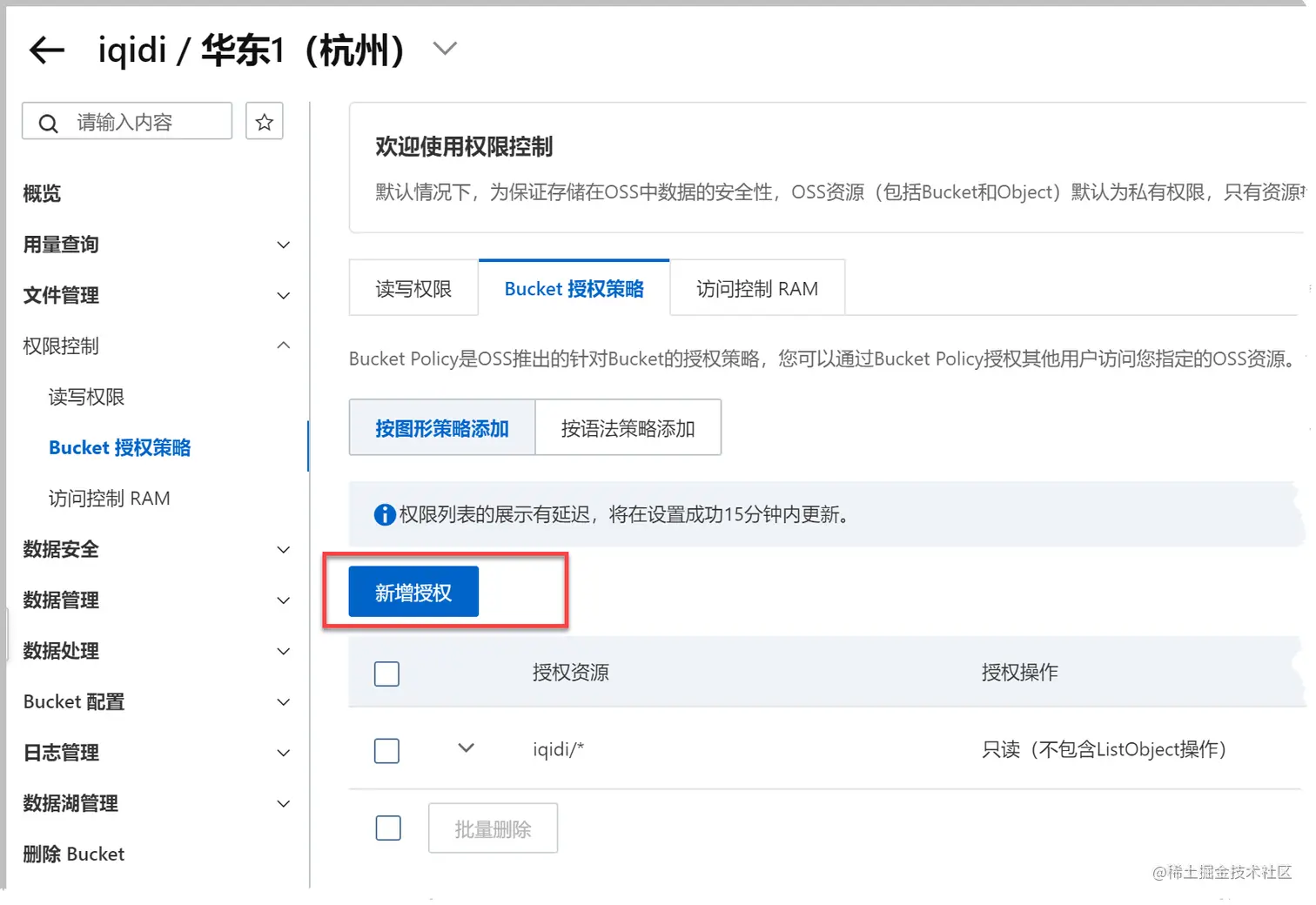Check the iqidi/* row checkbox
The image size is (1316, 905).
point(386,750)
